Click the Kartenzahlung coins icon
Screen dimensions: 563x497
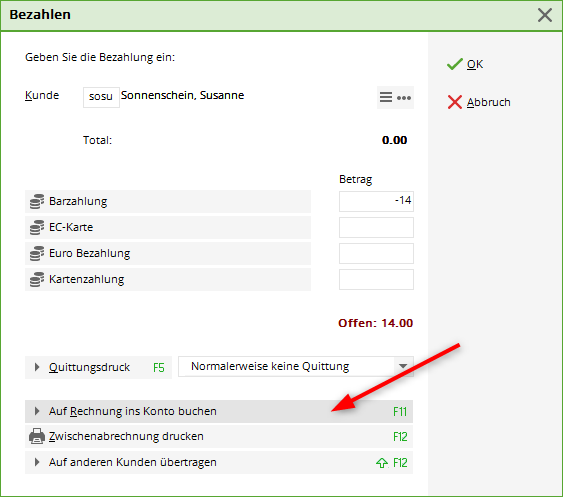[x=37, y=279]
